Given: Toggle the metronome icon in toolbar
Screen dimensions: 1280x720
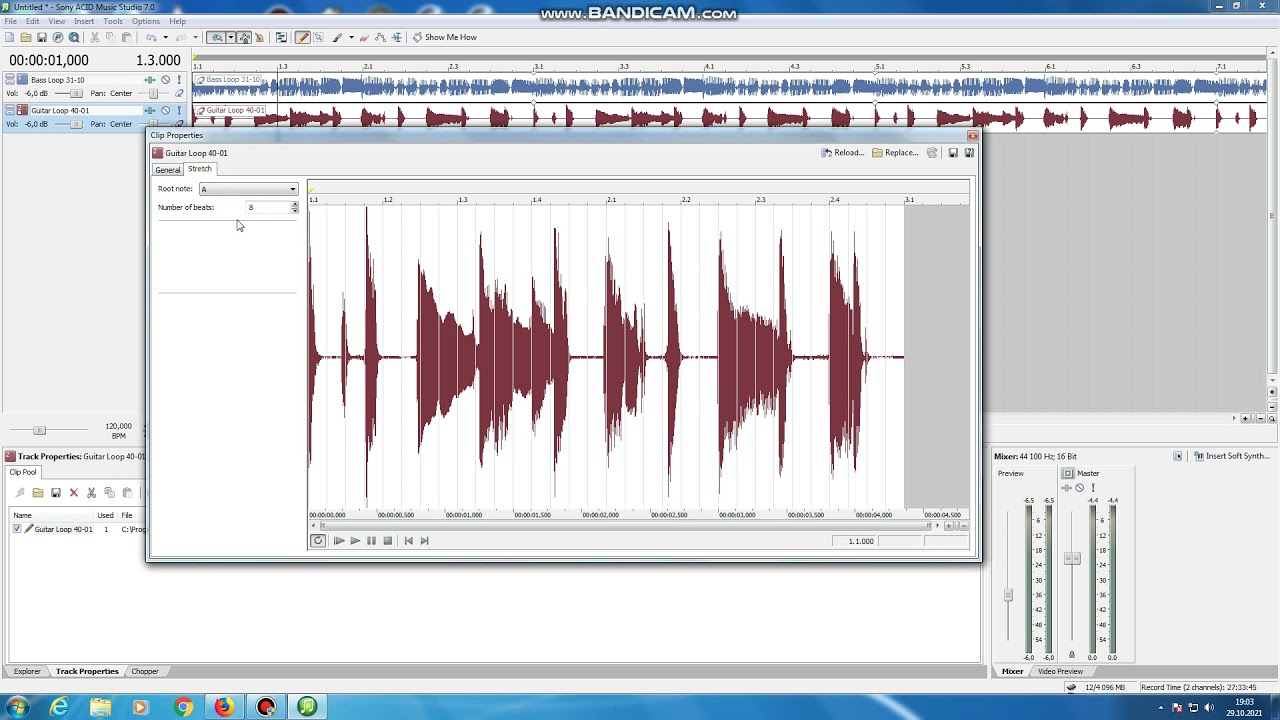Looking at the screenshot, I should (x=259, y=37).
